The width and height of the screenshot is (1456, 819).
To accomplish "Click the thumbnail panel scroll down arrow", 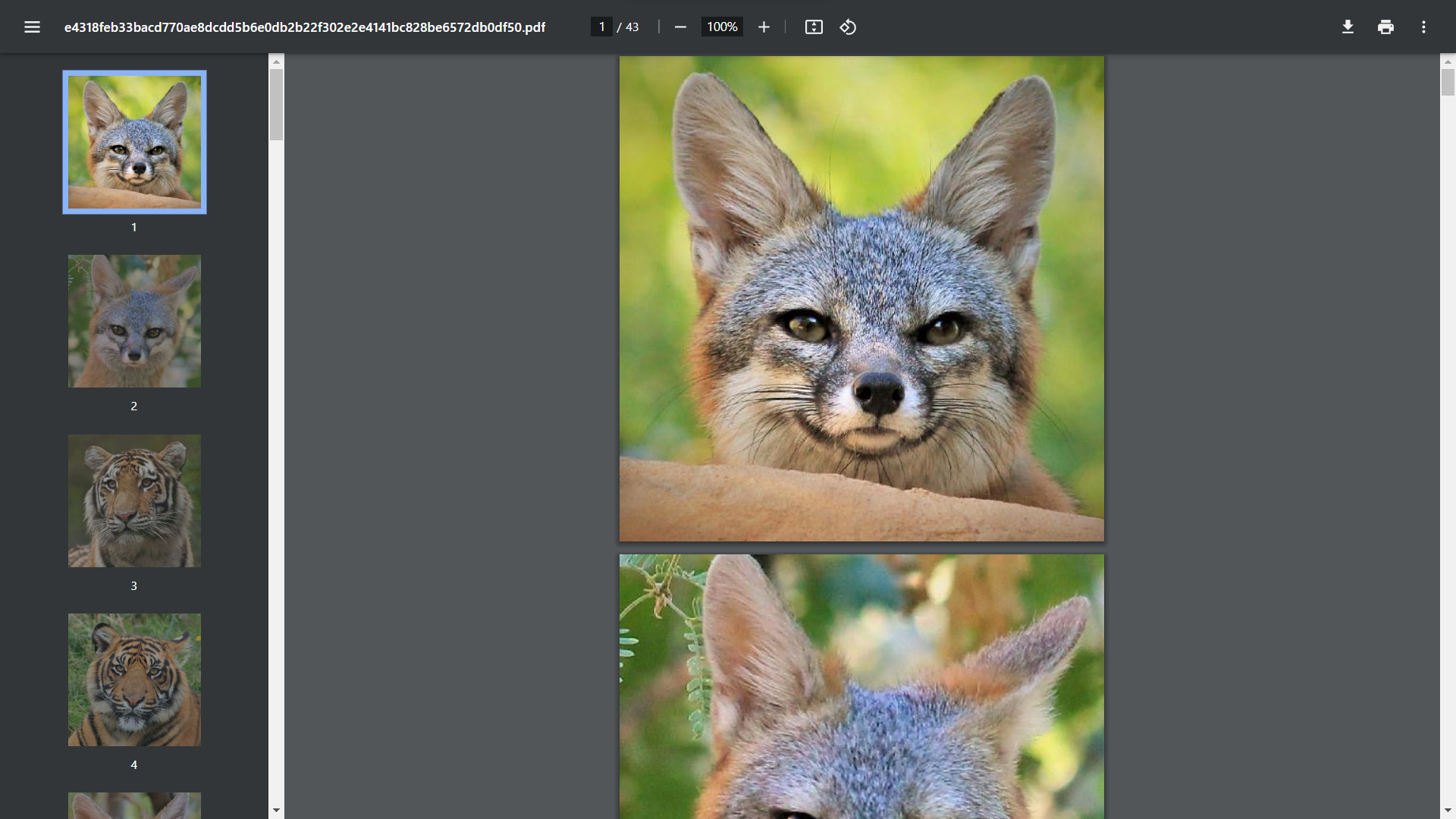I will pyautogui.click(x=276, y=810).
